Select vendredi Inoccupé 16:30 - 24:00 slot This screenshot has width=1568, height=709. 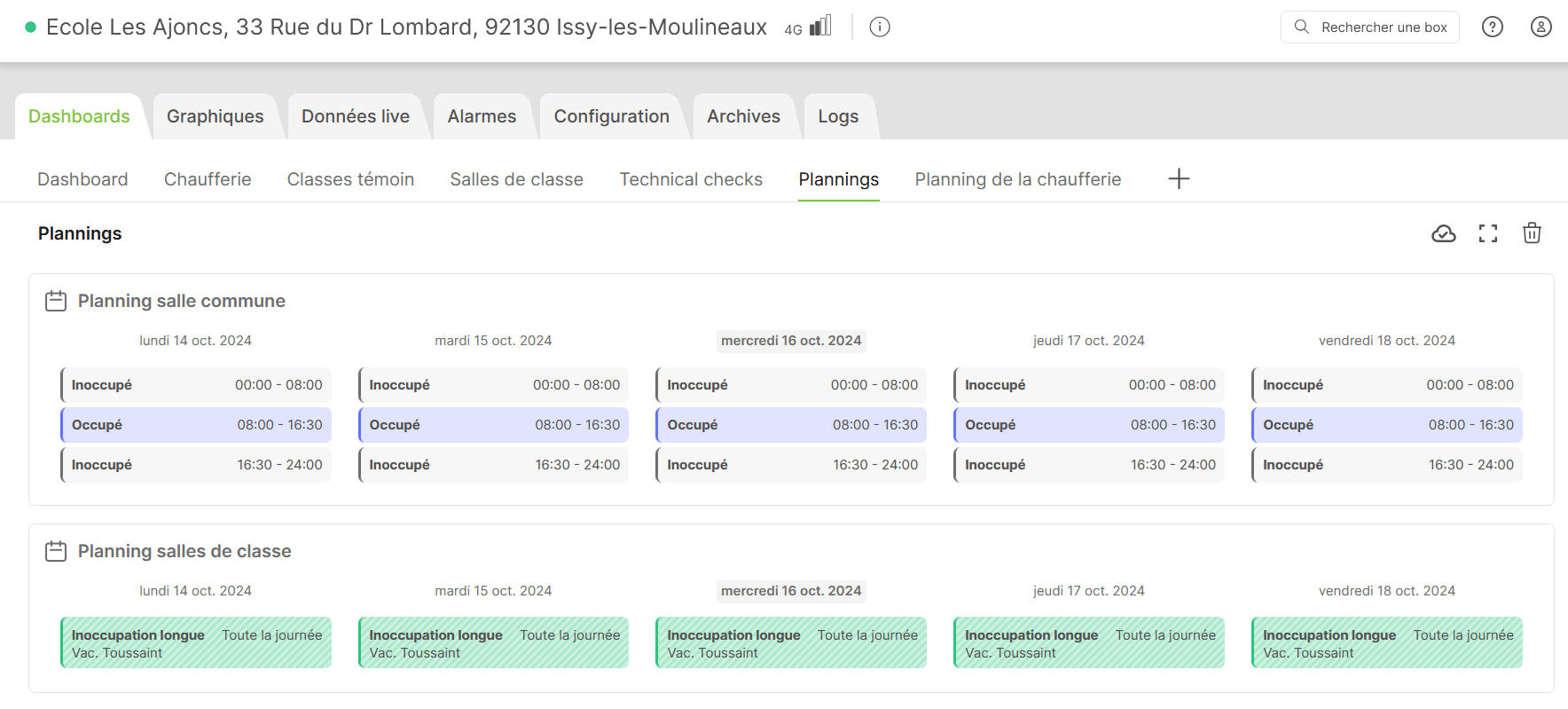[x=1387, y=465]
